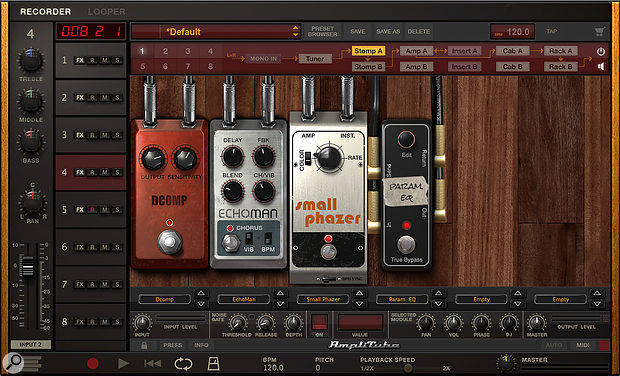The image size is (620, 376).
Task: Switch to the LOOPER tab
Action: click(x=106, y=12)
